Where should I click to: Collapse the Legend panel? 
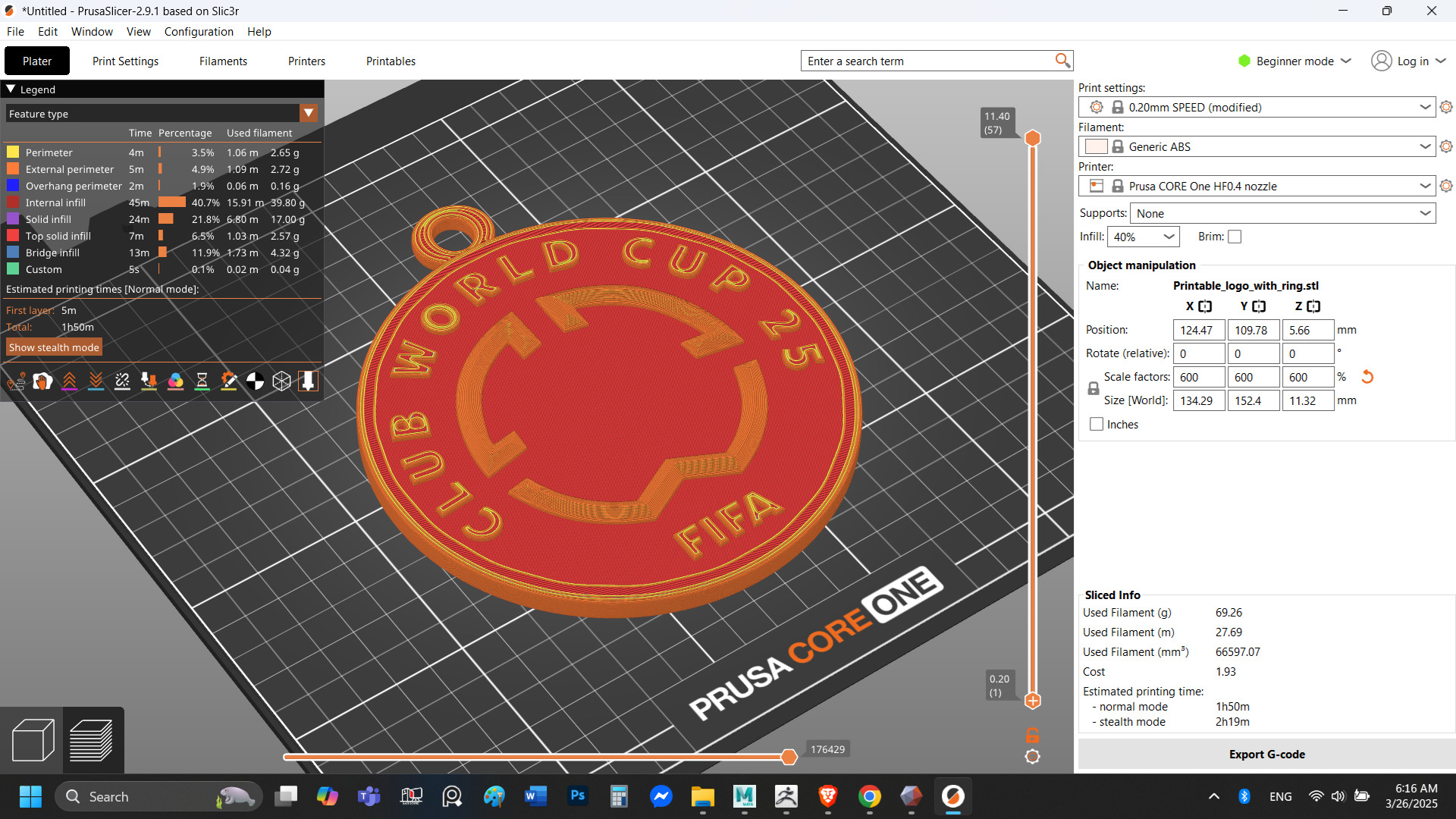click(x=11, y=89)
